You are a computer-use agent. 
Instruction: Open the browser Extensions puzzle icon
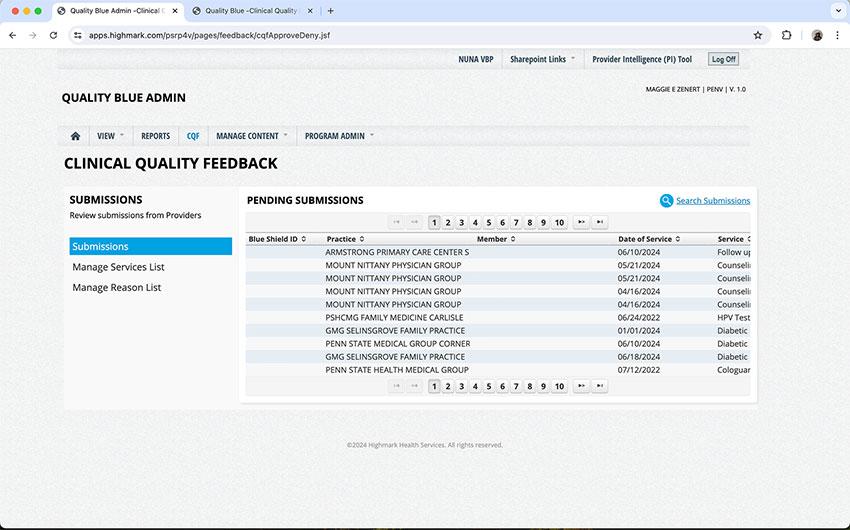point(786,35)
